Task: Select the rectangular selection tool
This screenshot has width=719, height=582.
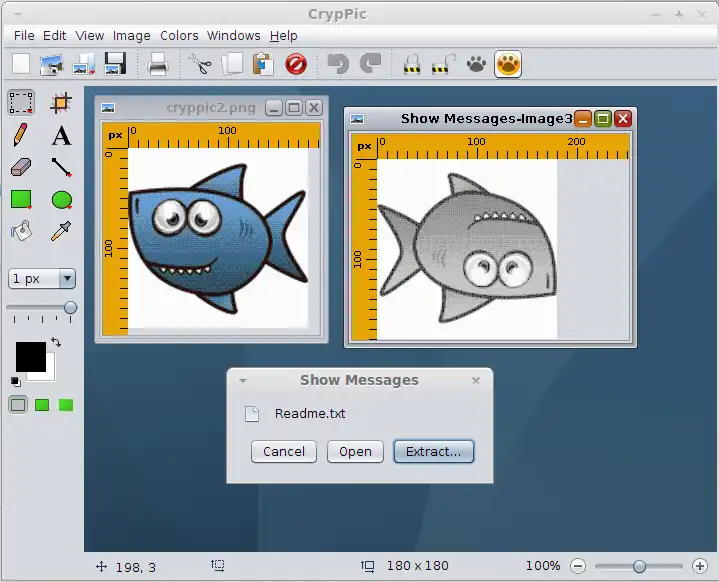Action: click(x=21, y=102)
